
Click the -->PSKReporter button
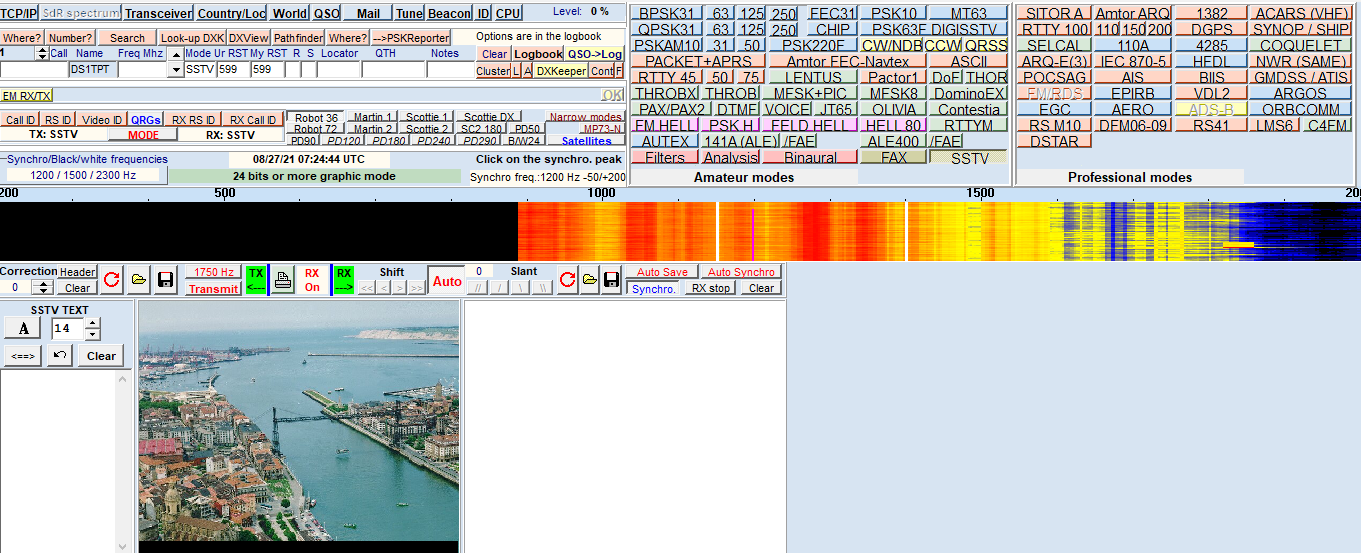411,38
